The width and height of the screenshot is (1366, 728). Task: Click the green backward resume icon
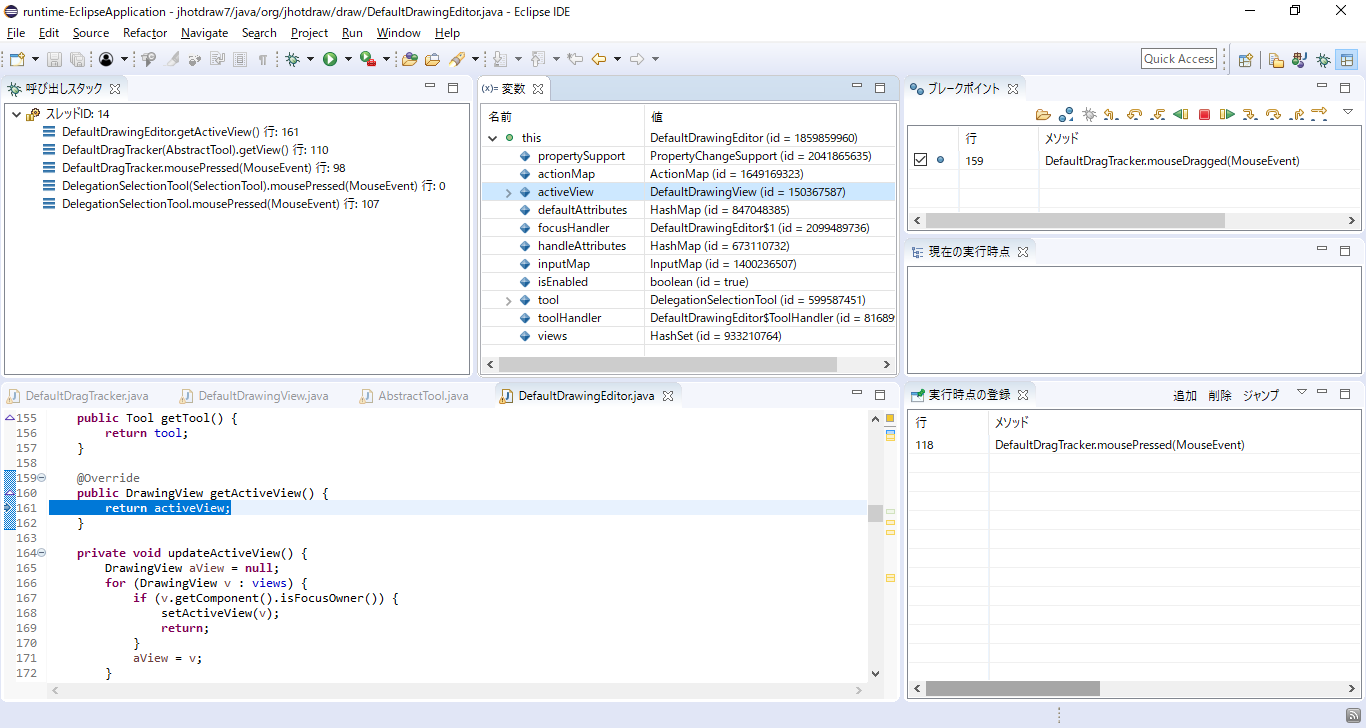point(1180,114)
